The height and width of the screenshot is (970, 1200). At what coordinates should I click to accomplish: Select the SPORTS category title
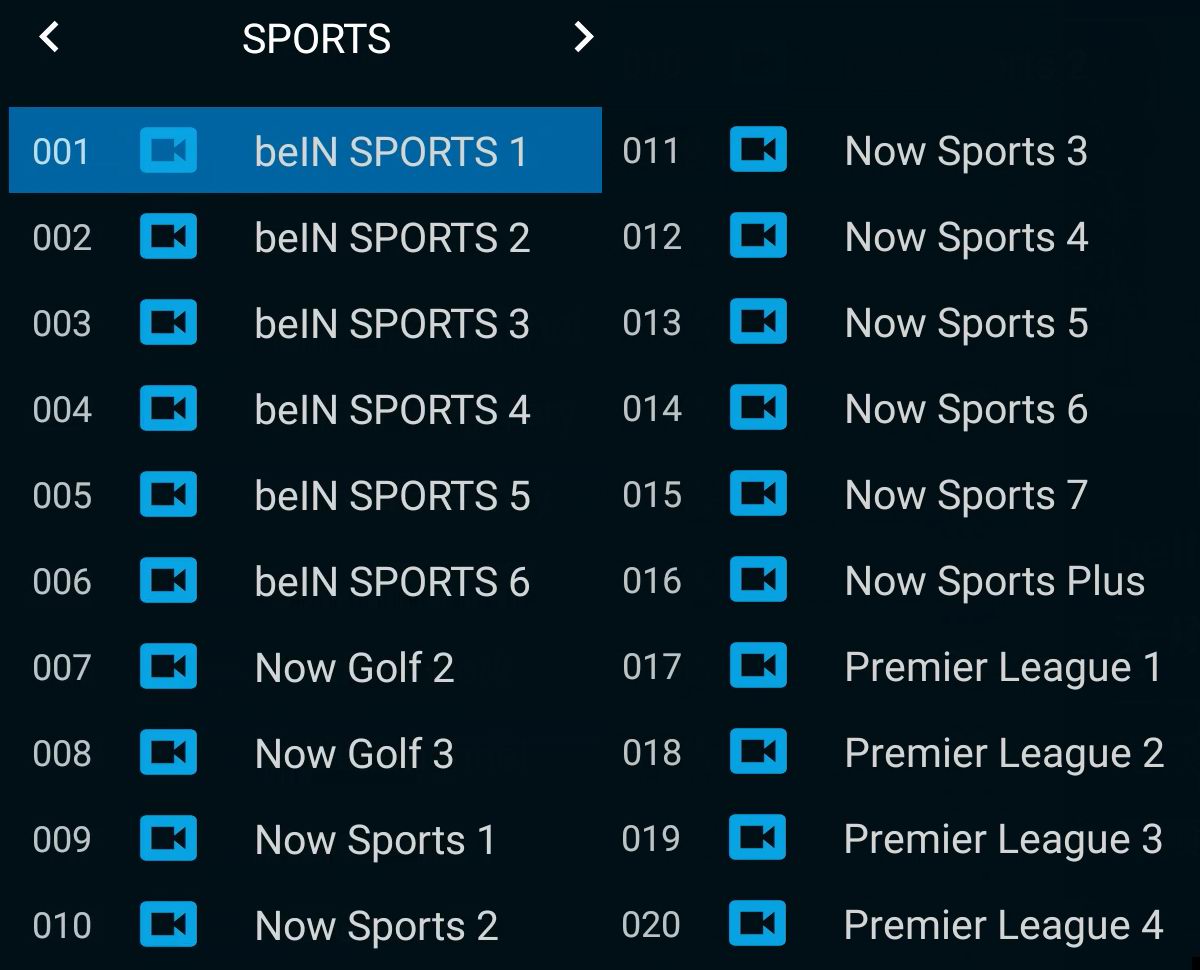(x=316, y=39)
